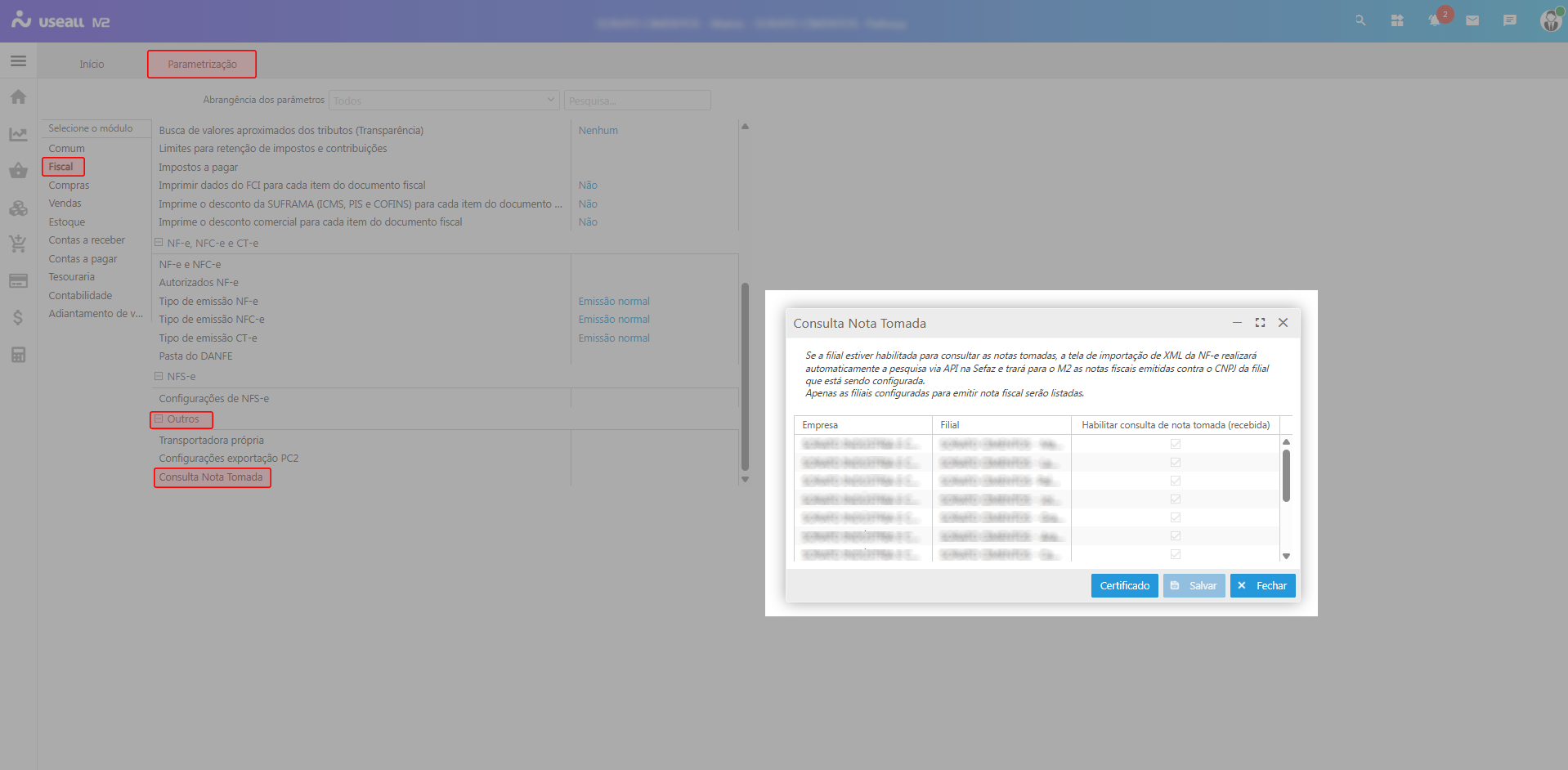Image resolution: width=1568 pixels, height=770 pixels.
Task: Open the mail envelope icon
Action: [1472, 20]
